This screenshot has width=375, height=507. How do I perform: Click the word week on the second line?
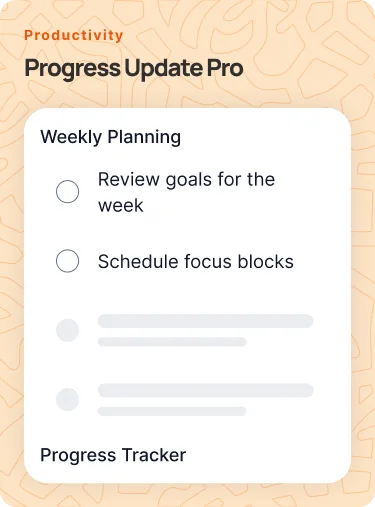(121, 206)
